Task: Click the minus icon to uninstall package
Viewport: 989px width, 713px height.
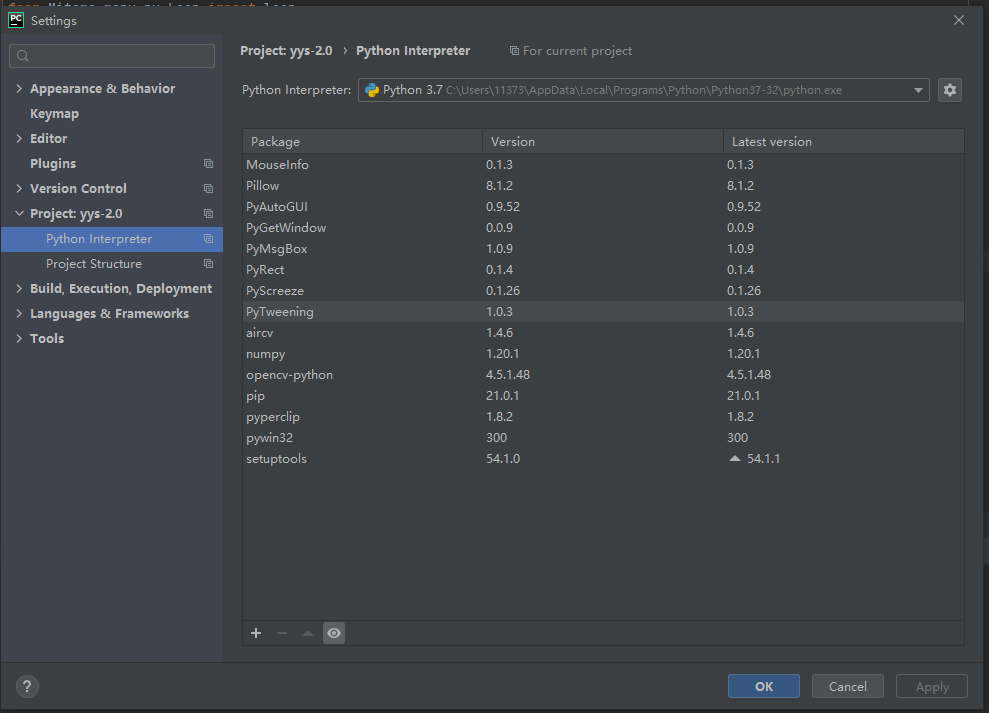Action: [x=282, y=633]
